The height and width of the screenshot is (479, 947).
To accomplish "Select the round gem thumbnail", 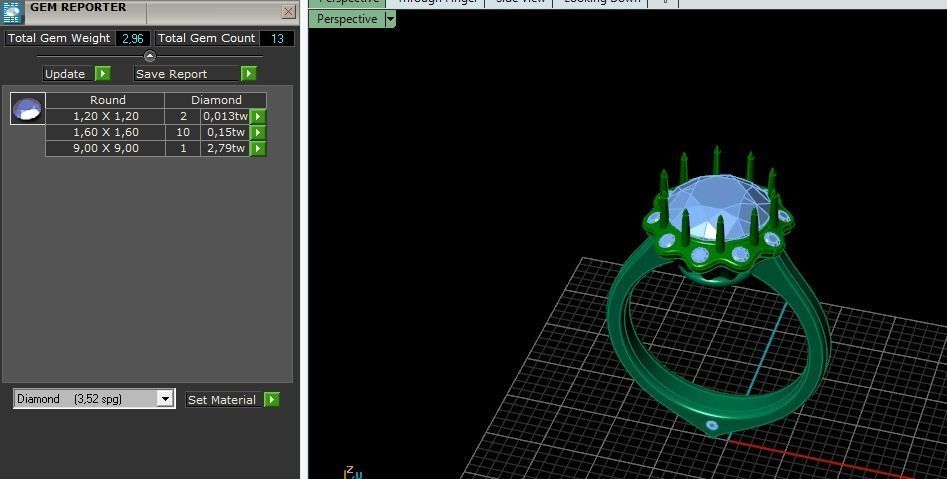I will pos(28,109).
